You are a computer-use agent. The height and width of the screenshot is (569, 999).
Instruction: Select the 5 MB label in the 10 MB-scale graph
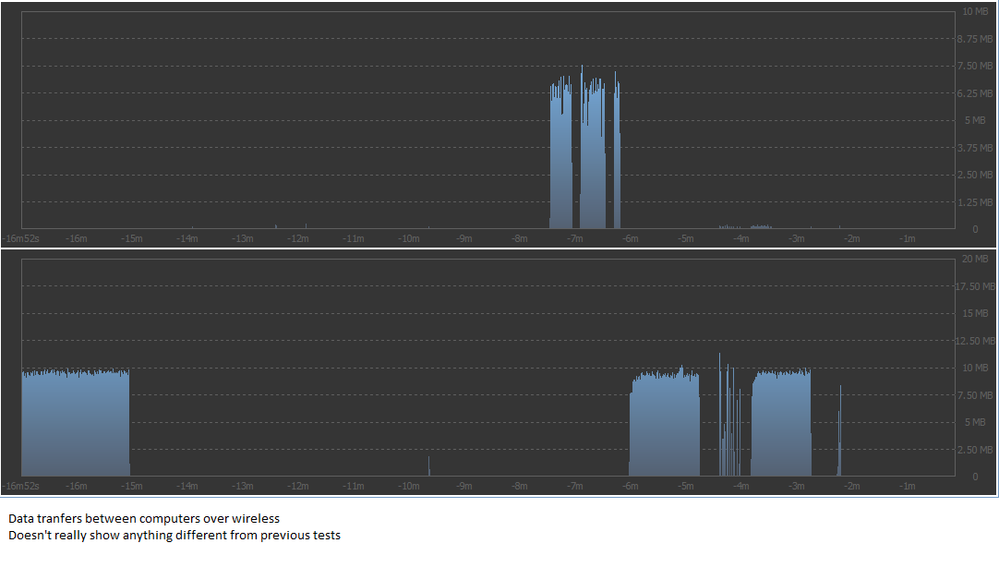coord(975,120)
